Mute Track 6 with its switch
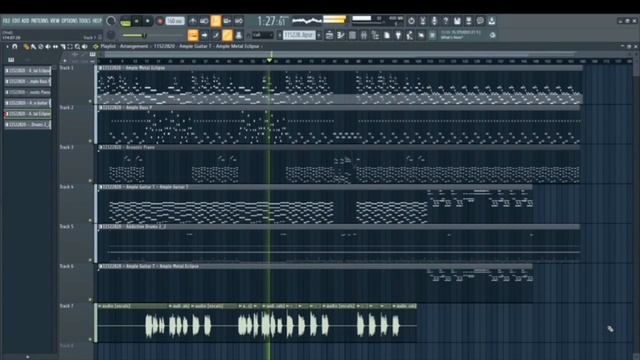The height and width of the screenshot is (360, 640). (91, 299)
